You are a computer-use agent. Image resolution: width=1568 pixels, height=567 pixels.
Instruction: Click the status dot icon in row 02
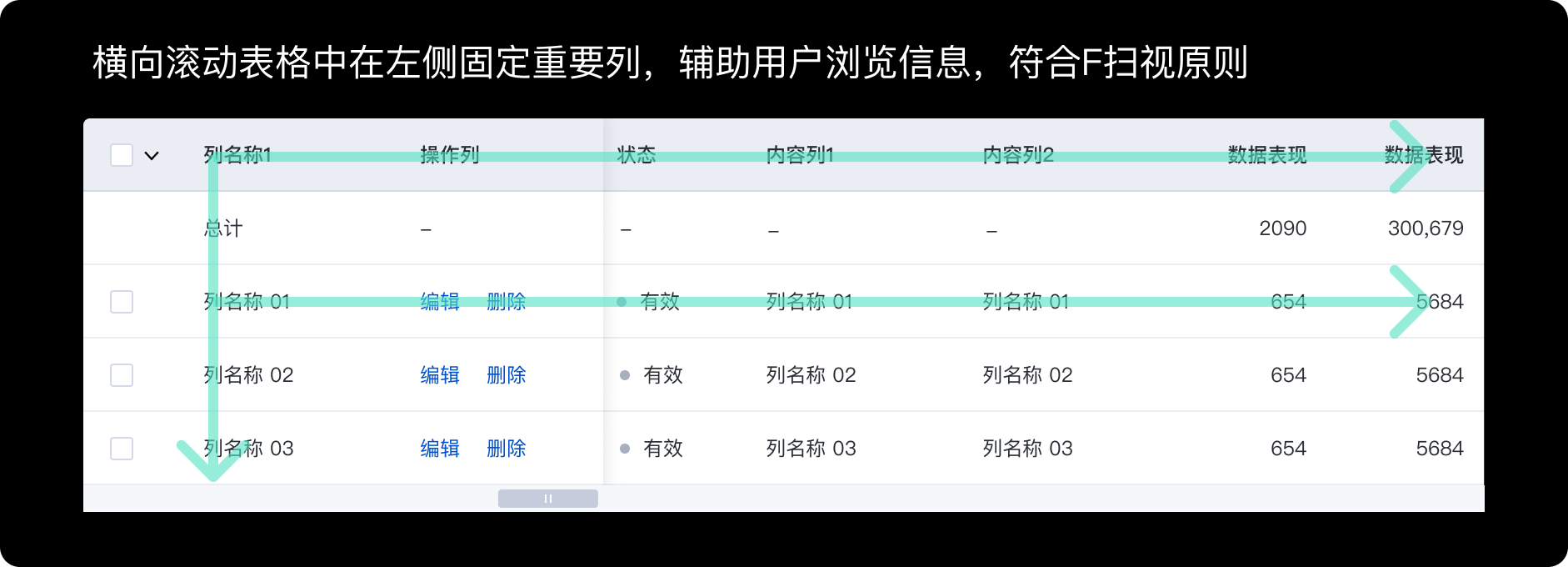tap(625, 375)
